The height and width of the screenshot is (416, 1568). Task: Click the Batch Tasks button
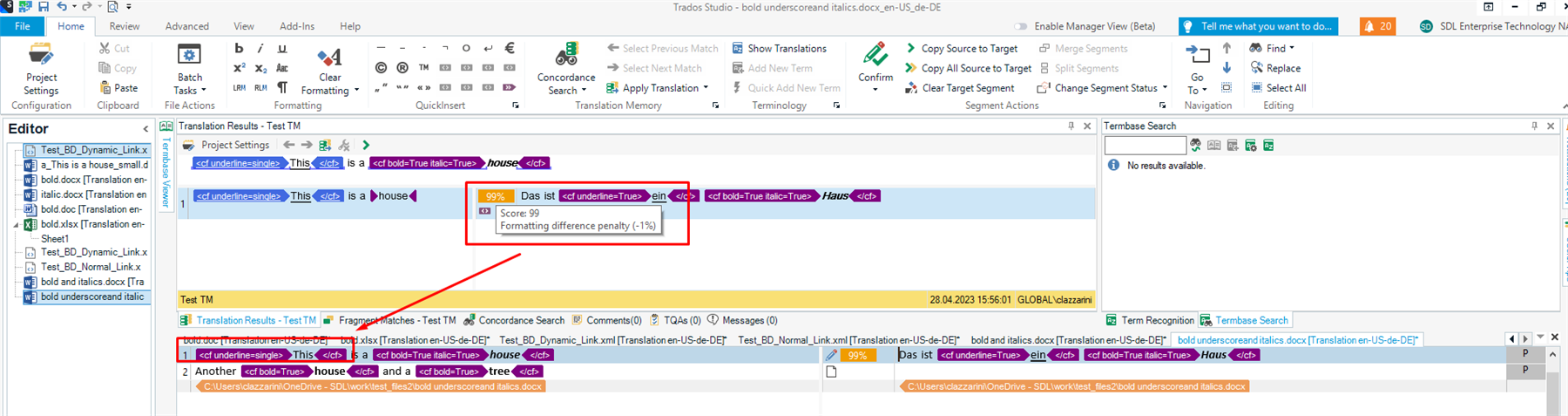[190, 69]
